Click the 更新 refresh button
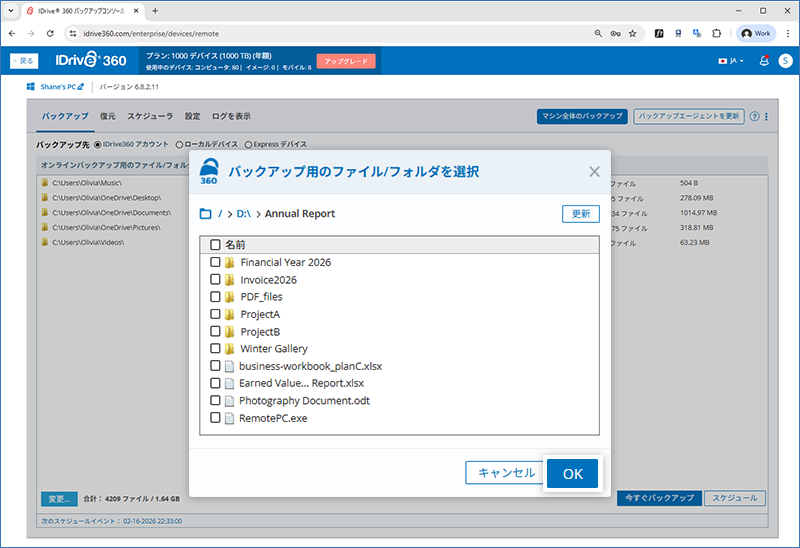 pyautogui.click(x=580, y=214)
